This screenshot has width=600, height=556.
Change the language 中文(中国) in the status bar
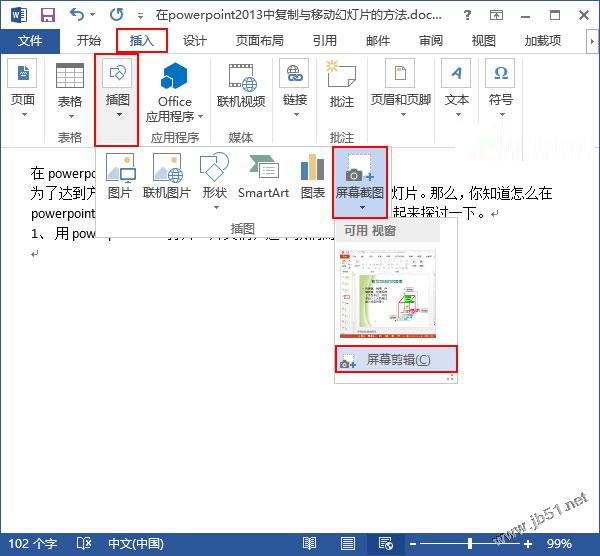pos(136,544)
